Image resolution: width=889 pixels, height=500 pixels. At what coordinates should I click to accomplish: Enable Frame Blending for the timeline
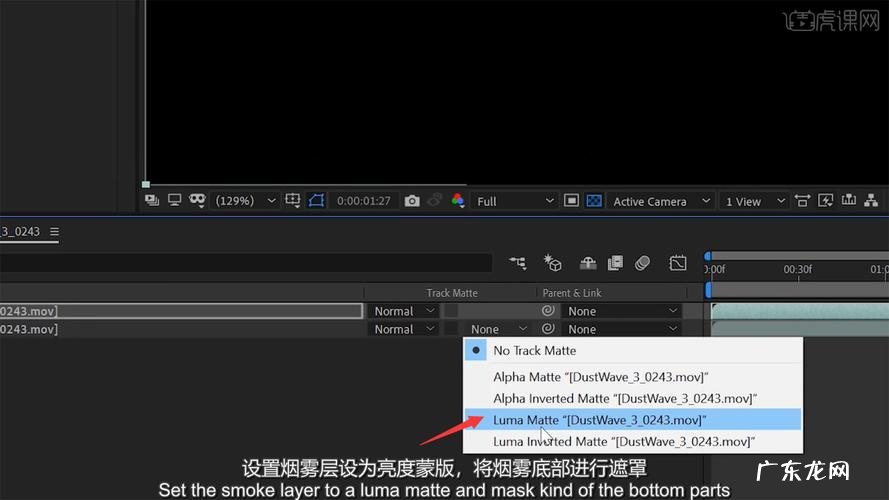[615, 263]
